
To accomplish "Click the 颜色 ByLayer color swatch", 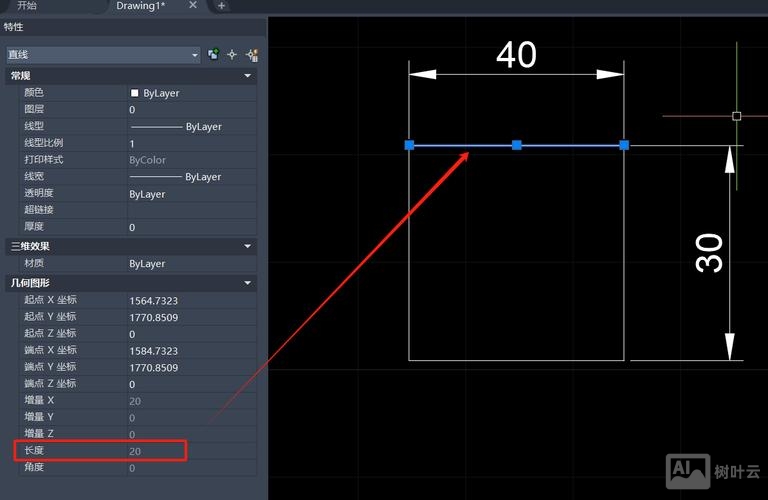I will pos(135,93).
